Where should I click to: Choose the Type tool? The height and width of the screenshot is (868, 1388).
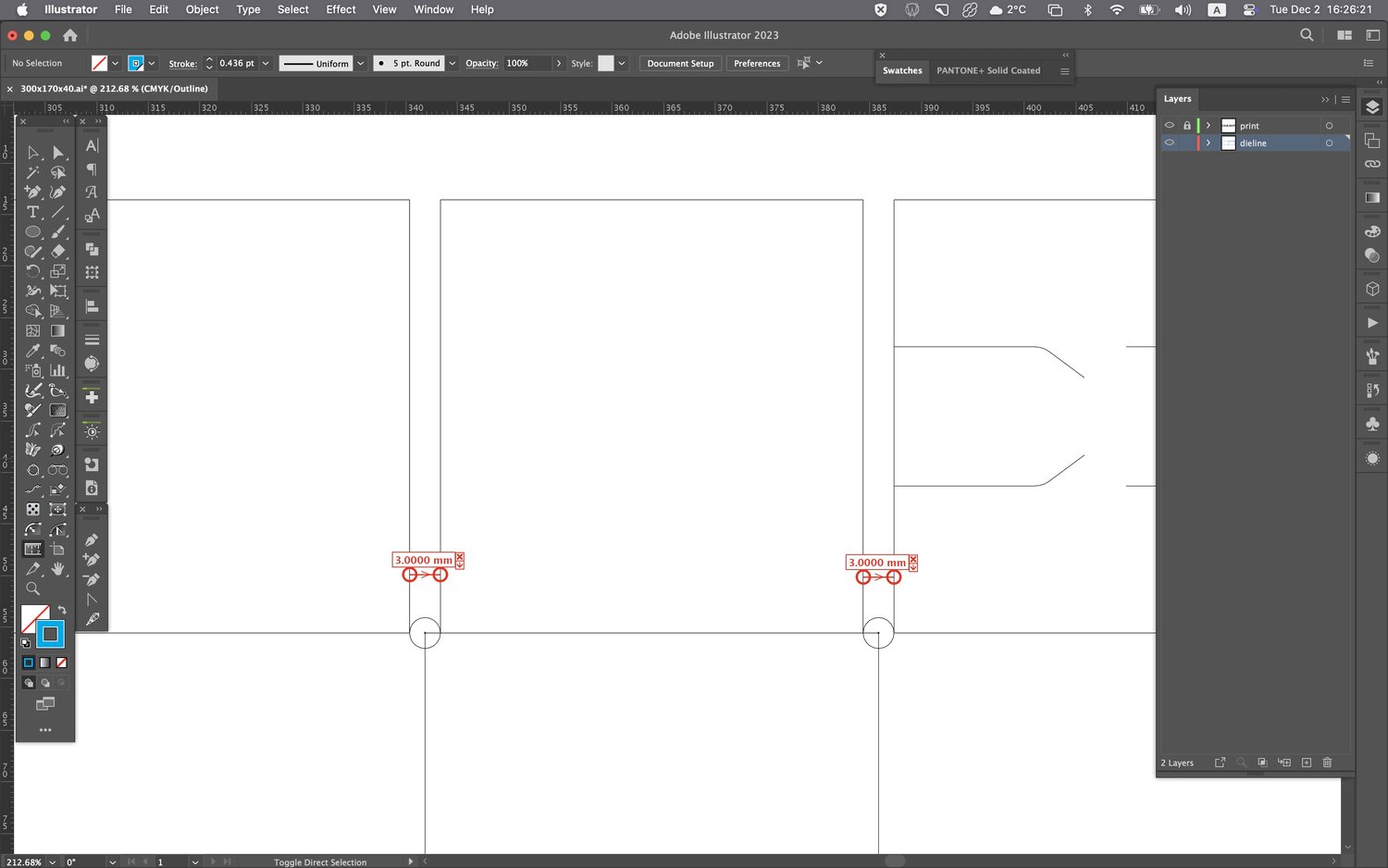33,212
